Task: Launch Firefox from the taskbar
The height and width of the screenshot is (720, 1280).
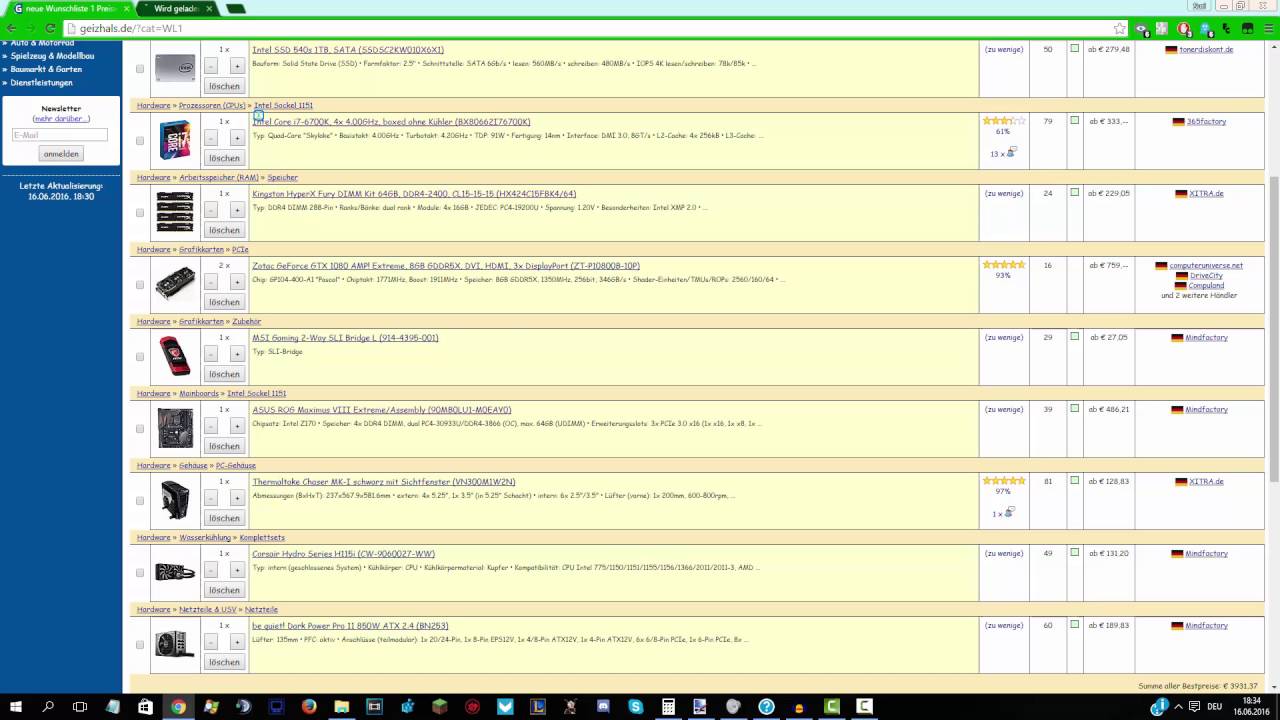Action: click(309, 707)
